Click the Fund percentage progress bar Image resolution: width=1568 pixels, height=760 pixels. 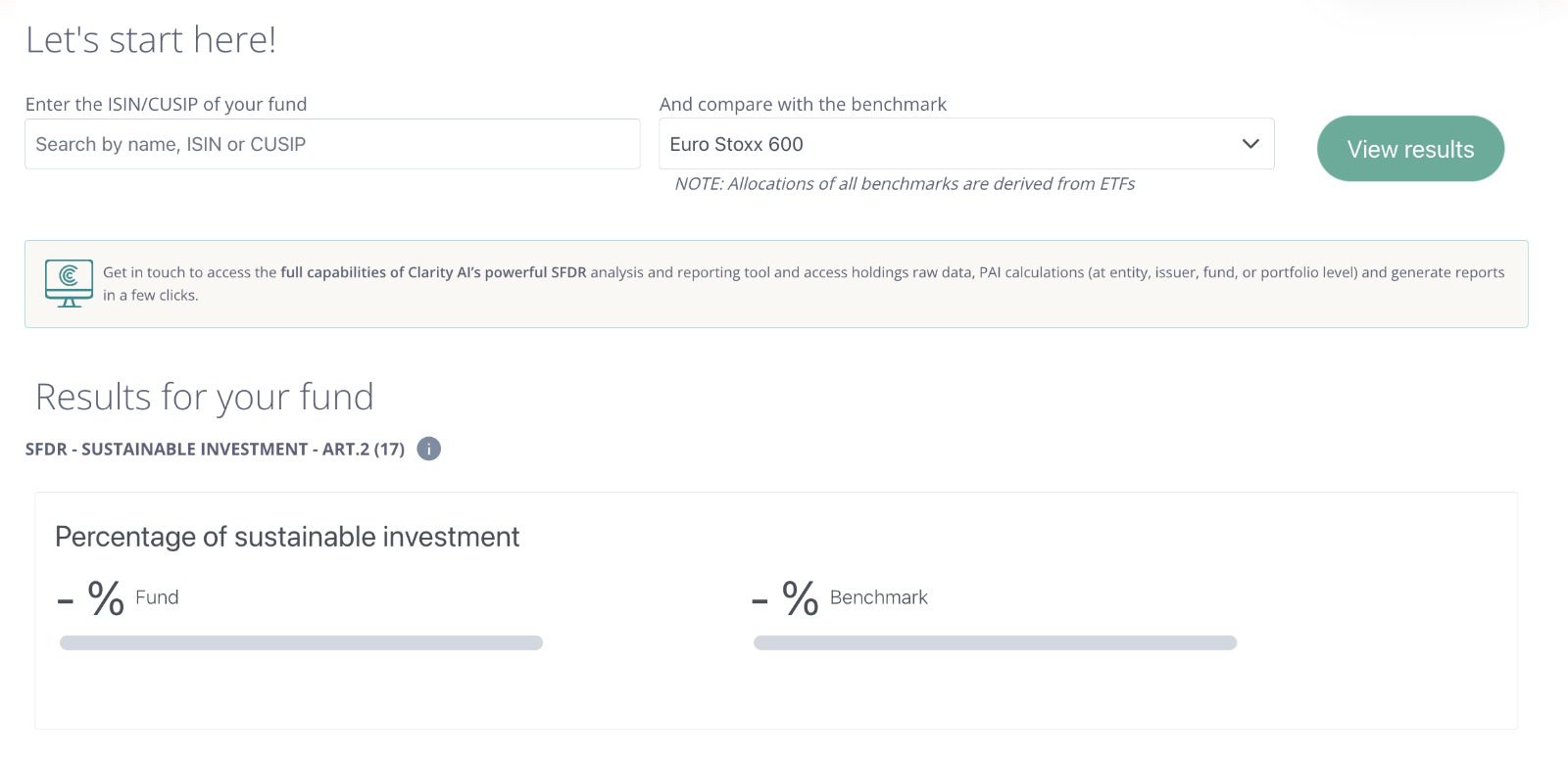pos(301,643)
